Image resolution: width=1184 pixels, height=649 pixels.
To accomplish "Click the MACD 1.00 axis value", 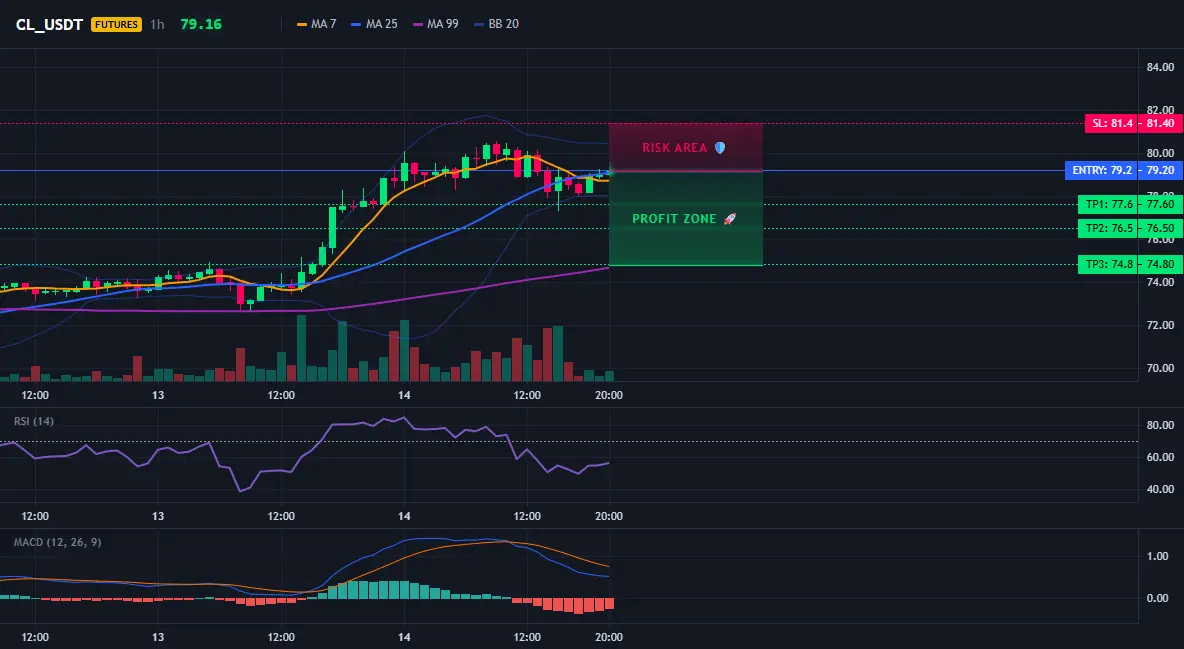I will coord(1158,557).
